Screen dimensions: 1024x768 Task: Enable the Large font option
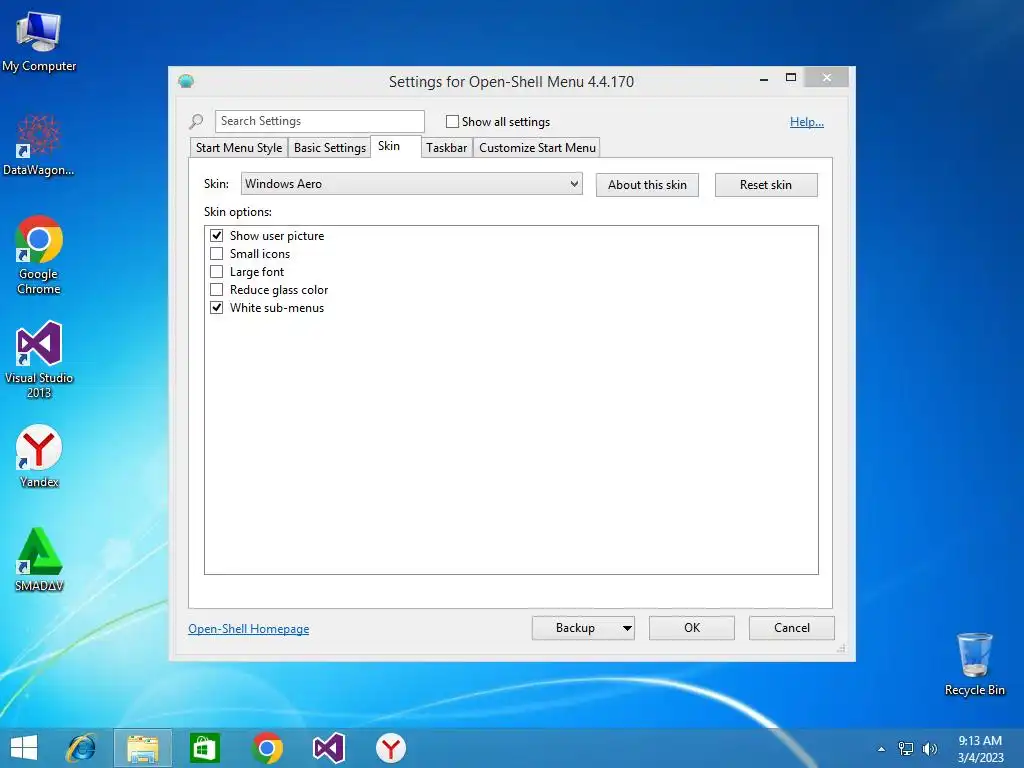click(216, 271)
